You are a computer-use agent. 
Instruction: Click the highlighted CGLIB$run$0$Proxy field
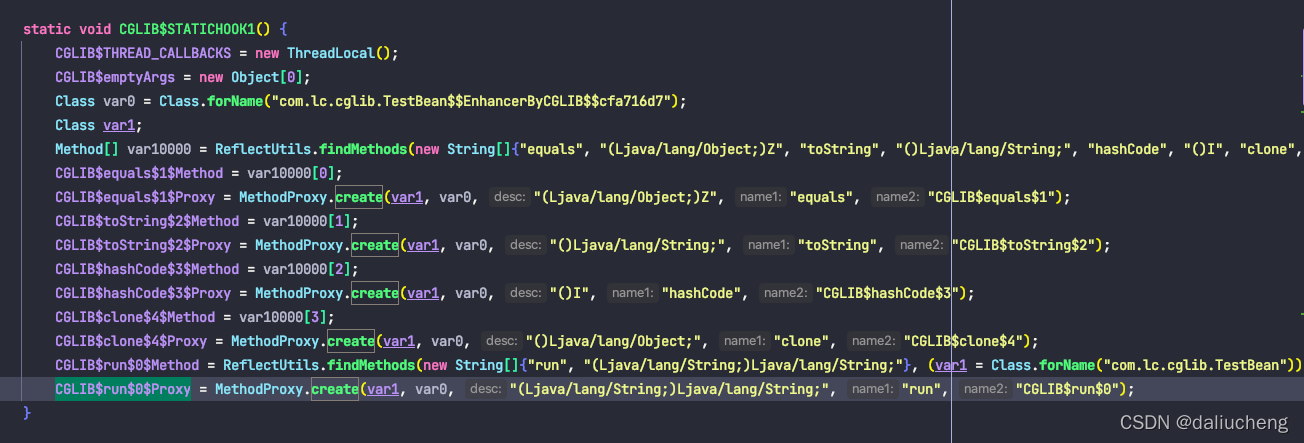click(x=123, y=389)
